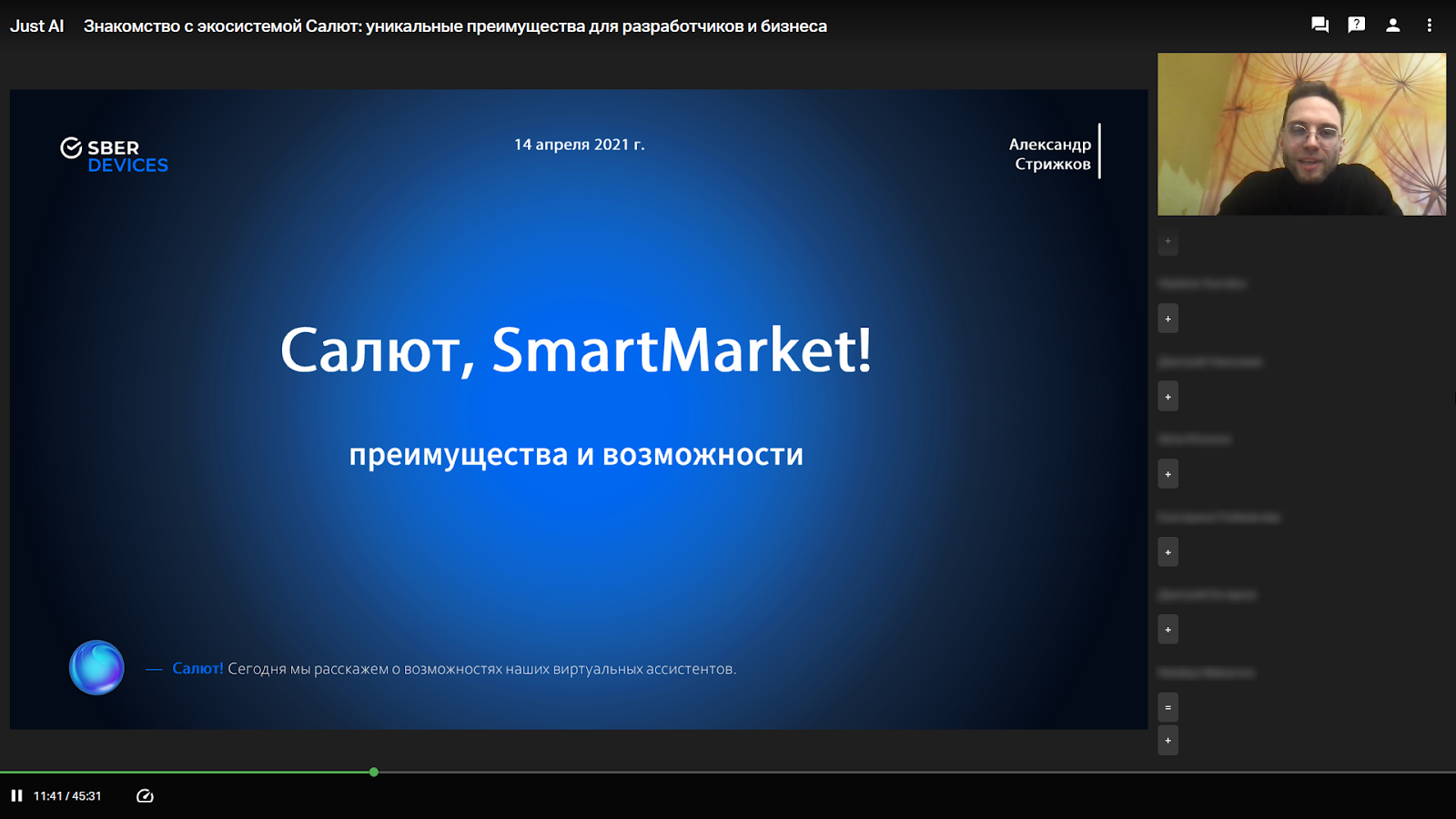
Task: Open the chat messages icon
Action: pyautogui.click(x=1319, y=25)
